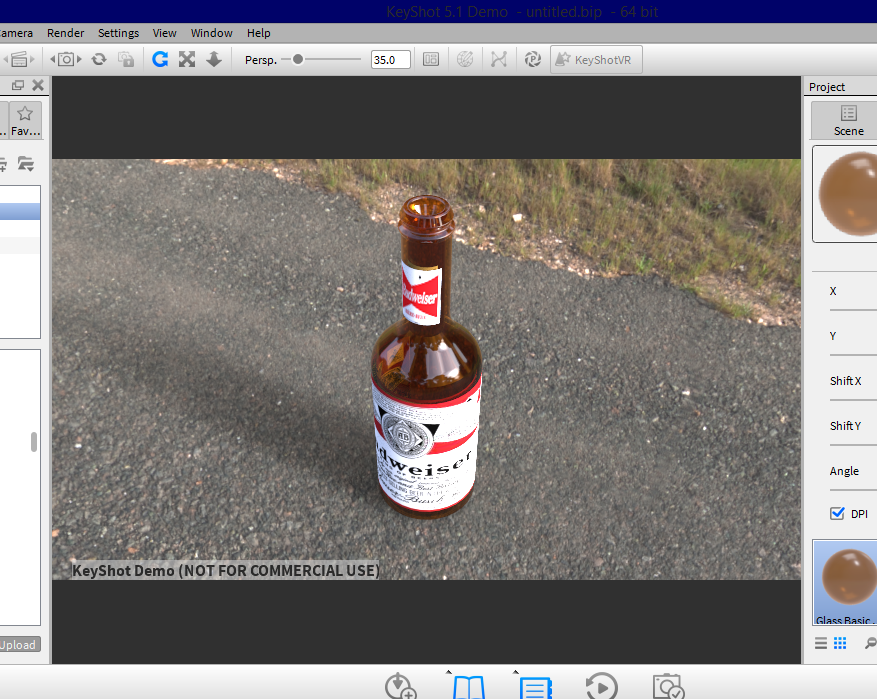Switch material list to list view
This screenshot has height=699, width=877.
[821, 644]
